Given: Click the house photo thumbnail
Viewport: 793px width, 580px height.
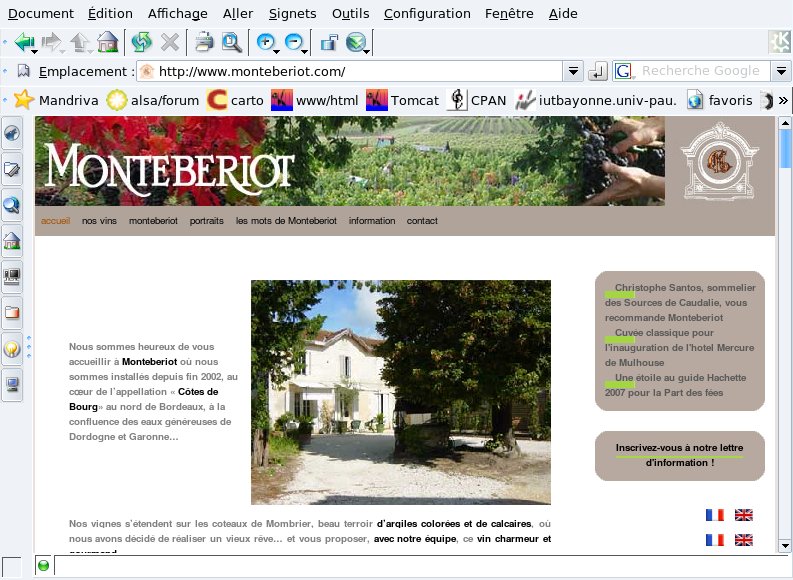Looking at the screenshot, I should point(401,392).
